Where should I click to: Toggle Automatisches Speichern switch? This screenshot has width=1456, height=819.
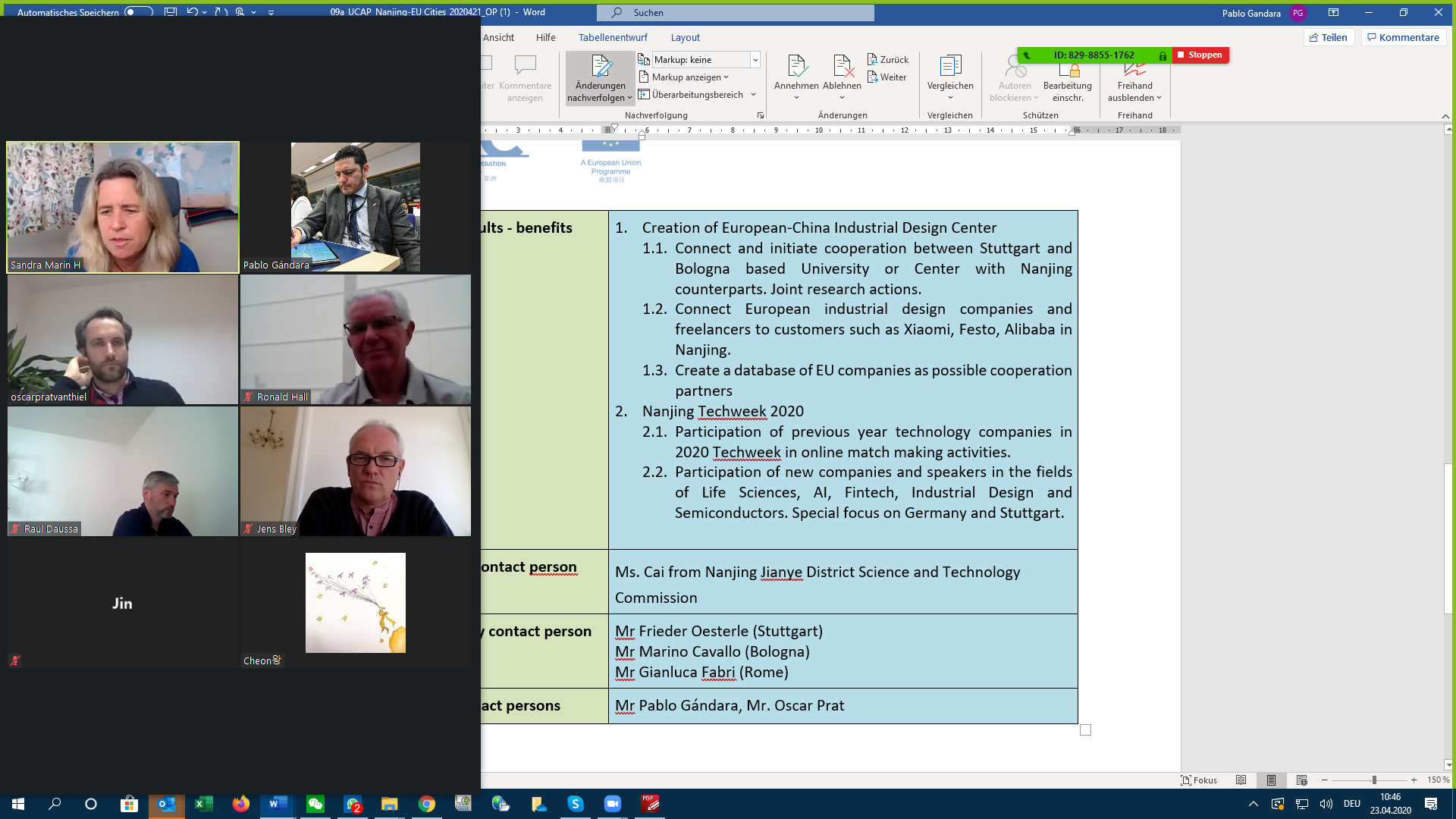[138, 12]
